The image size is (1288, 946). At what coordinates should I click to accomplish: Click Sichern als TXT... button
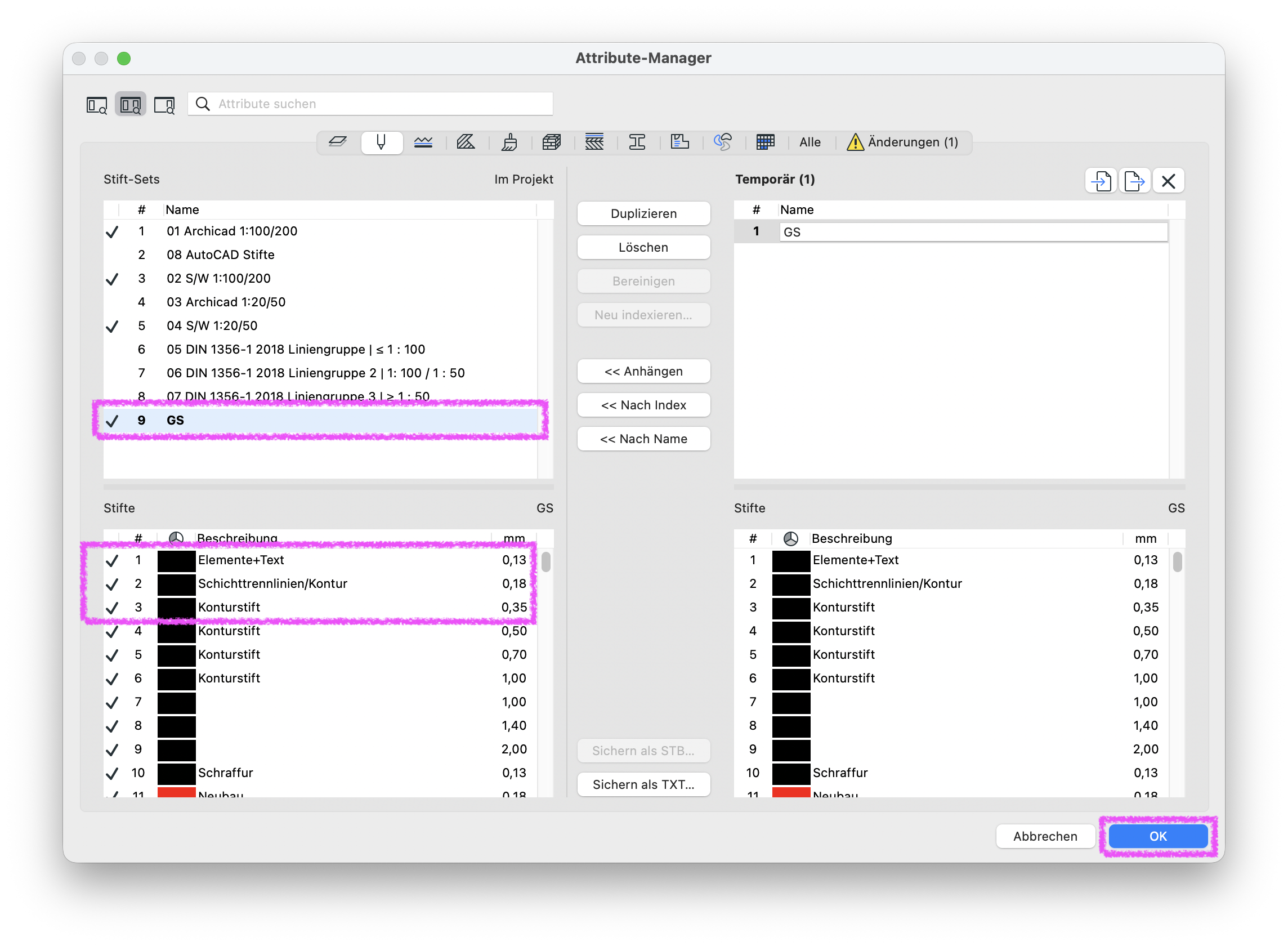[644, 784]
